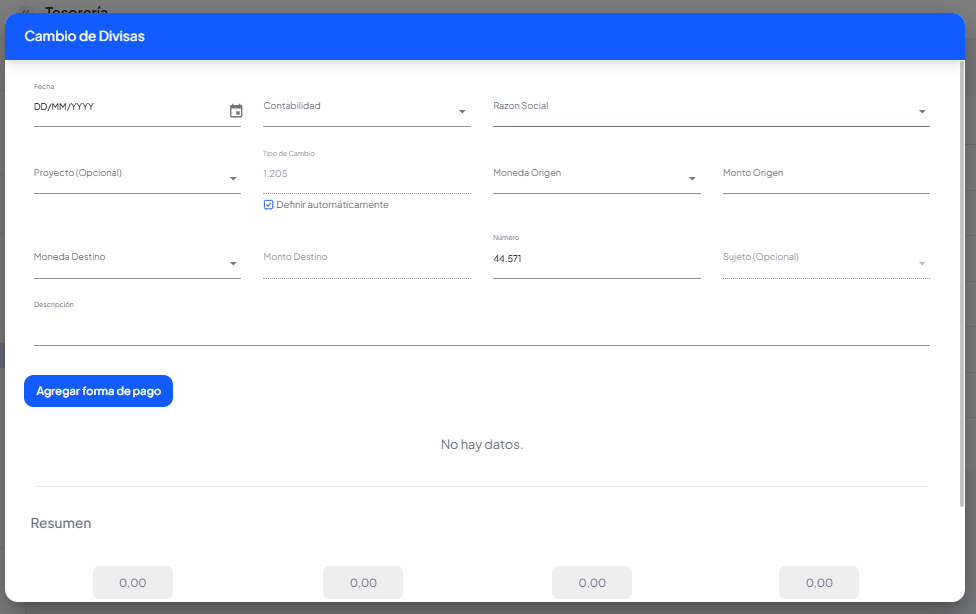Expand the Proyecto (Opcional) dropdown
The image size is (976, 614).
click(x=233, y=179)
